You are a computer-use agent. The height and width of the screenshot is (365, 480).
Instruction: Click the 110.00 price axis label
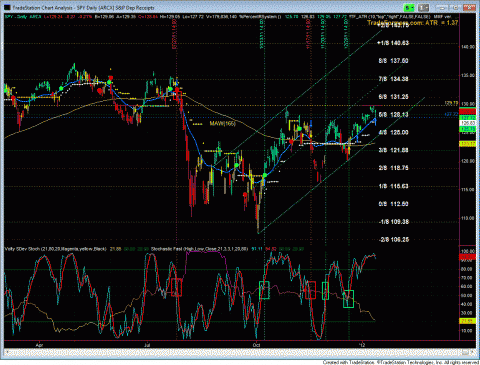pos(468,218)
